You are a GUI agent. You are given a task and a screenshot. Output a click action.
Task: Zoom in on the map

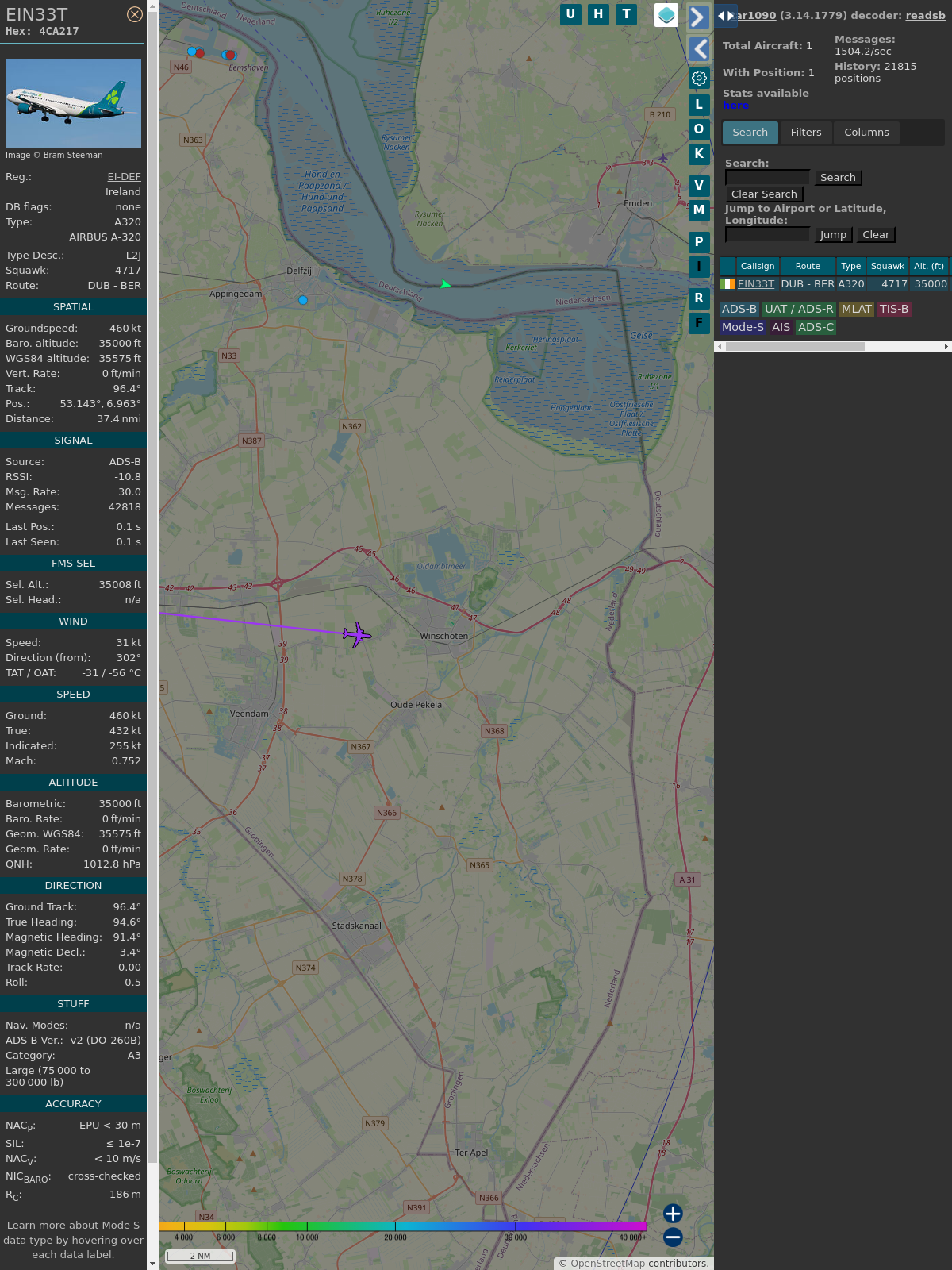point(673,1214)
